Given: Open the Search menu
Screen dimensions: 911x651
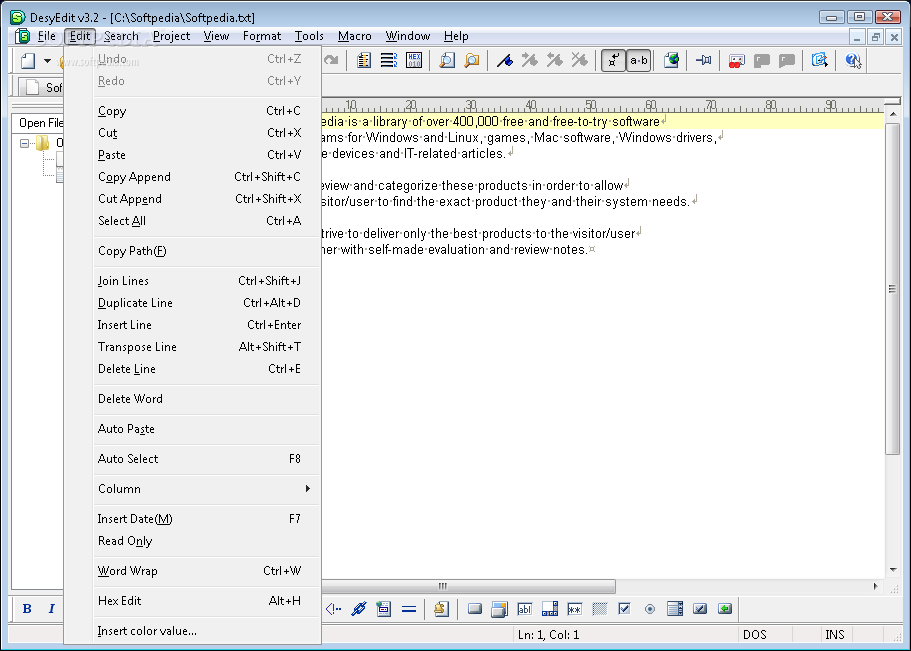Looking at the screenshot, I should coord(121,36).
